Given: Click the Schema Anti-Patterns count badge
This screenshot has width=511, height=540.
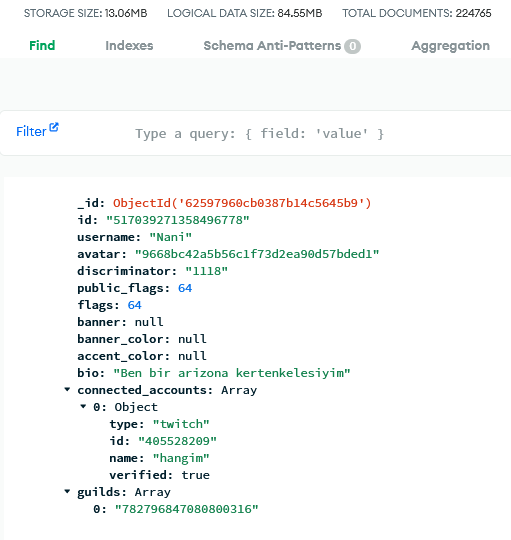Looking at the screenshot, I should point(352,46).
